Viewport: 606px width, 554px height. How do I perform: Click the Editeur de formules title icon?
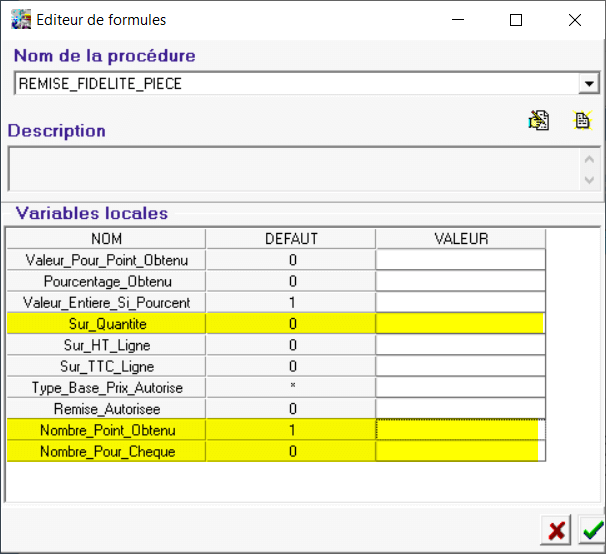20,19
